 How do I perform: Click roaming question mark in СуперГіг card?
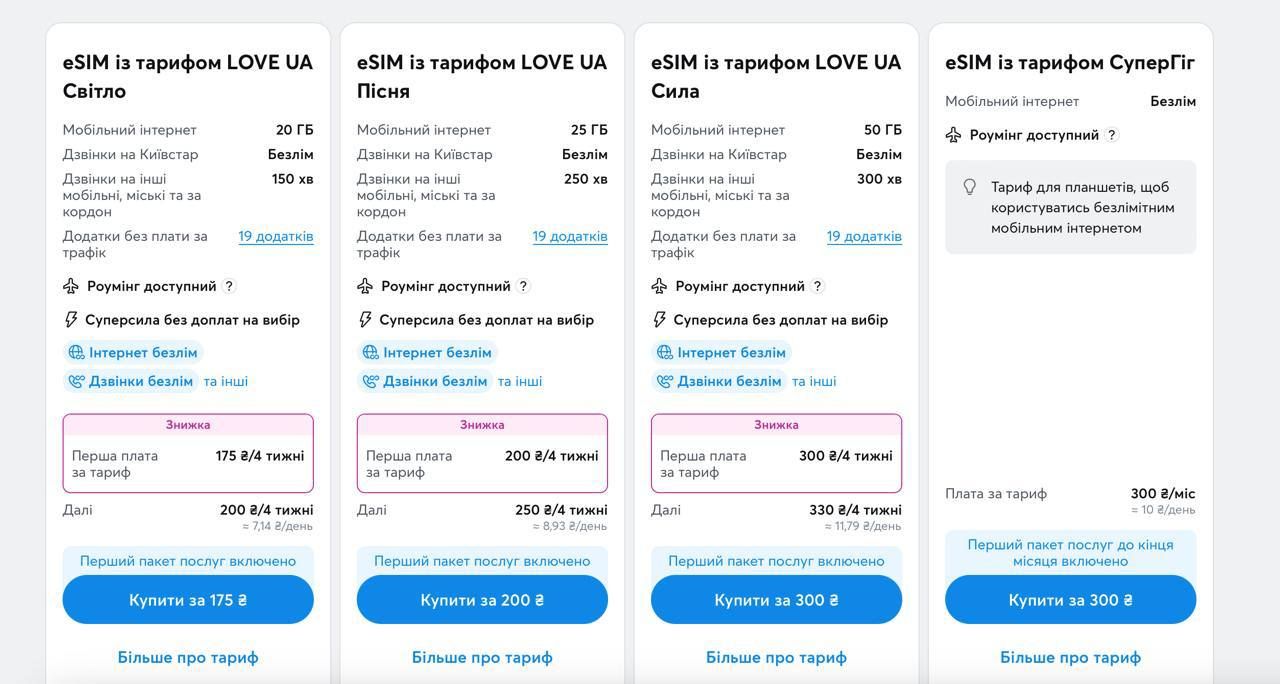pyautogui.click(x=1111, y=135)
